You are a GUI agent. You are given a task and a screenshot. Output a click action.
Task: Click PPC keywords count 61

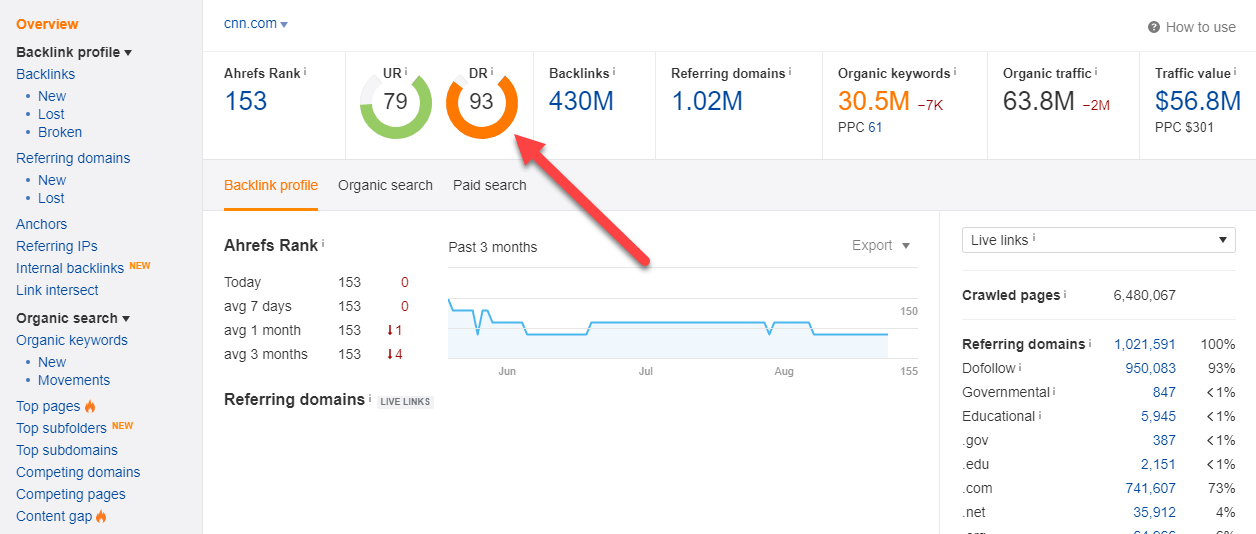click(x=875, y=127)
